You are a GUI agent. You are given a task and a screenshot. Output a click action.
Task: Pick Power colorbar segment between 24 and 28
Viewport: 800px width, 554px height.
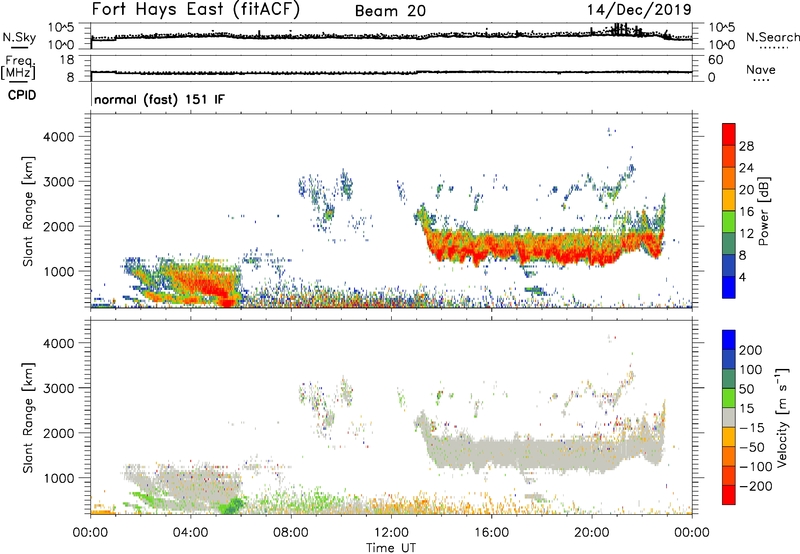[x=729, y=156]
